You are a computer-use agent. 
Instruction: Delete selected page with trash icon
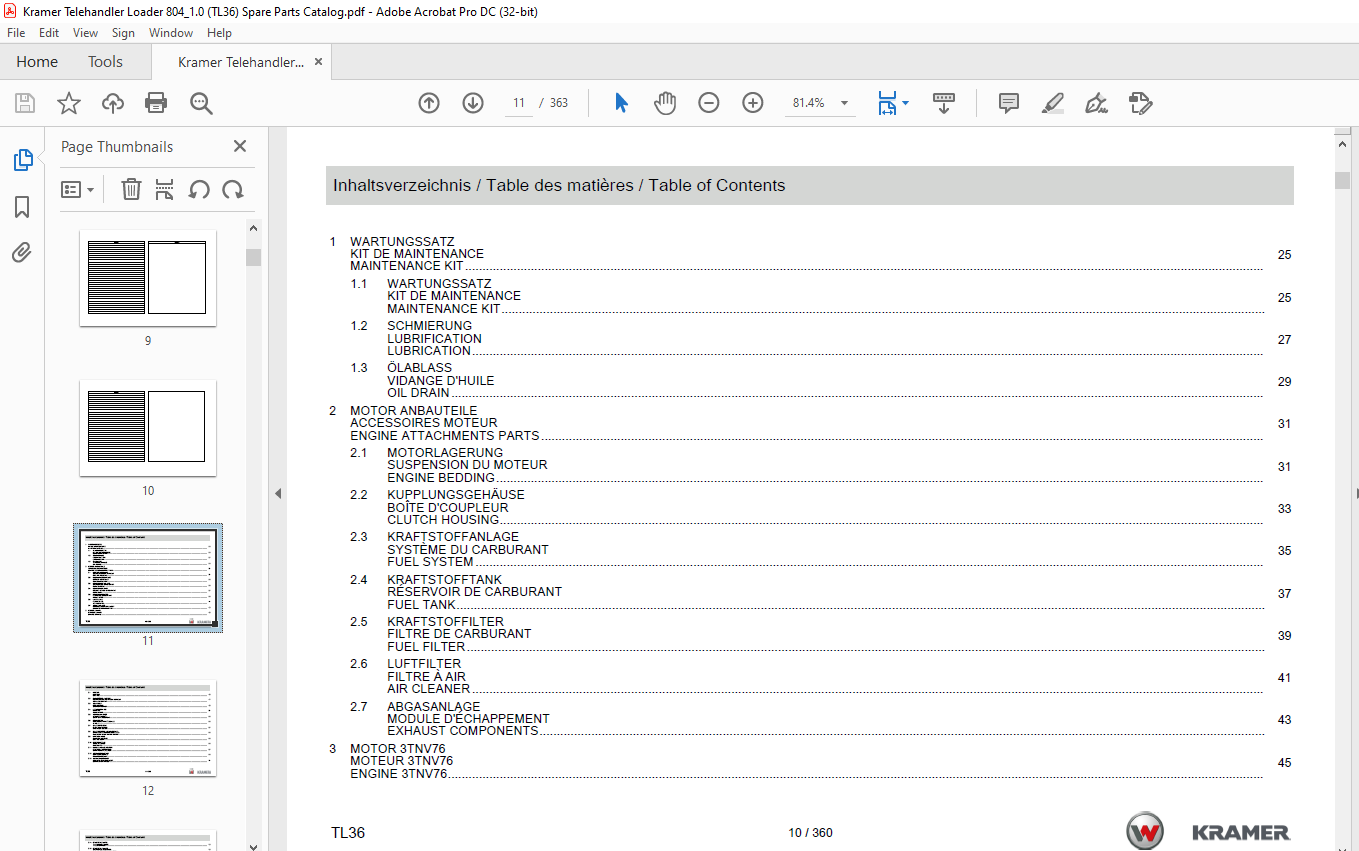coord(131,189)
